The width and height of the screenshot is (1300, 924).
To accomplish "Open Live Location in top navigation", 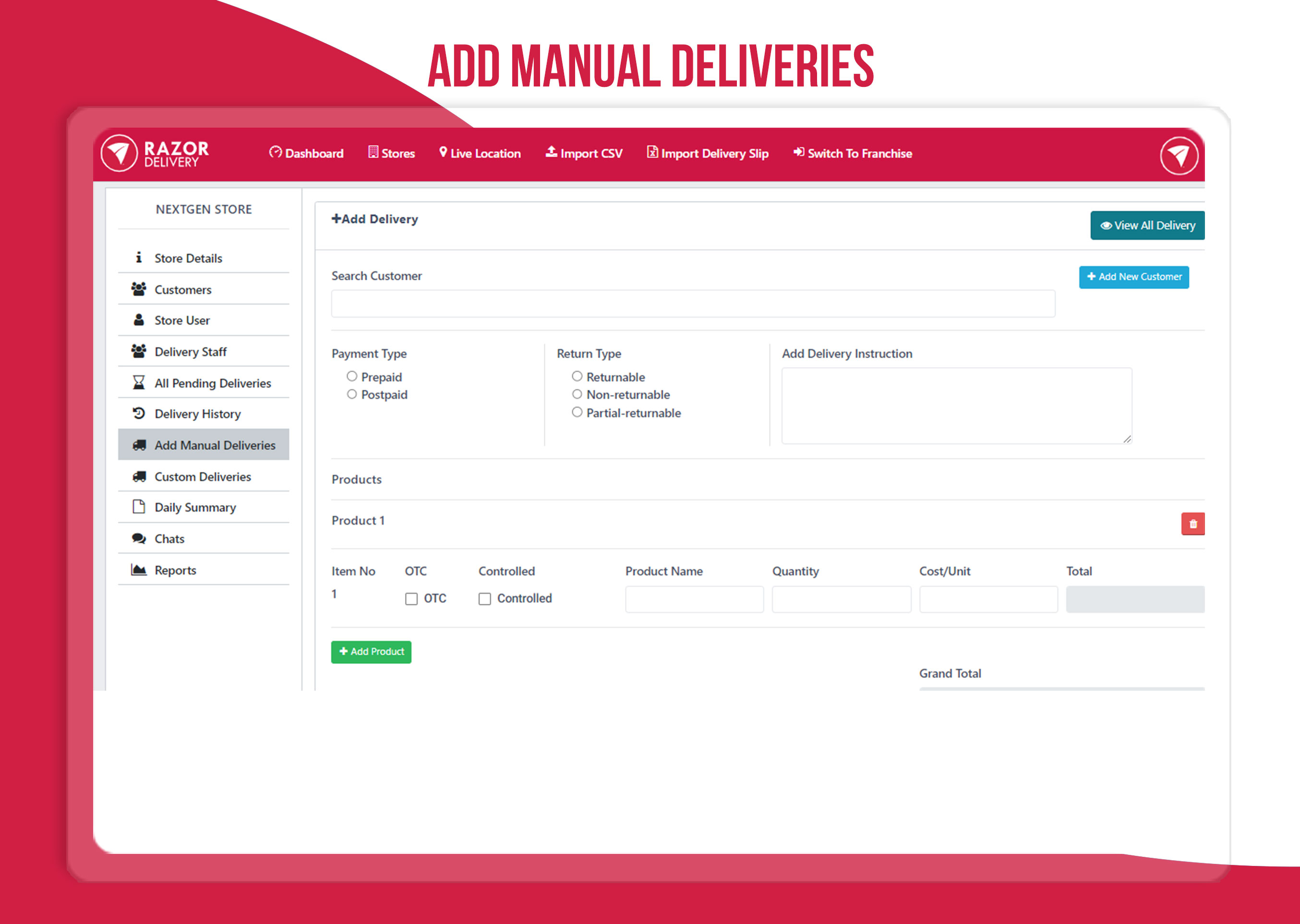I will [x=480, y=154].
